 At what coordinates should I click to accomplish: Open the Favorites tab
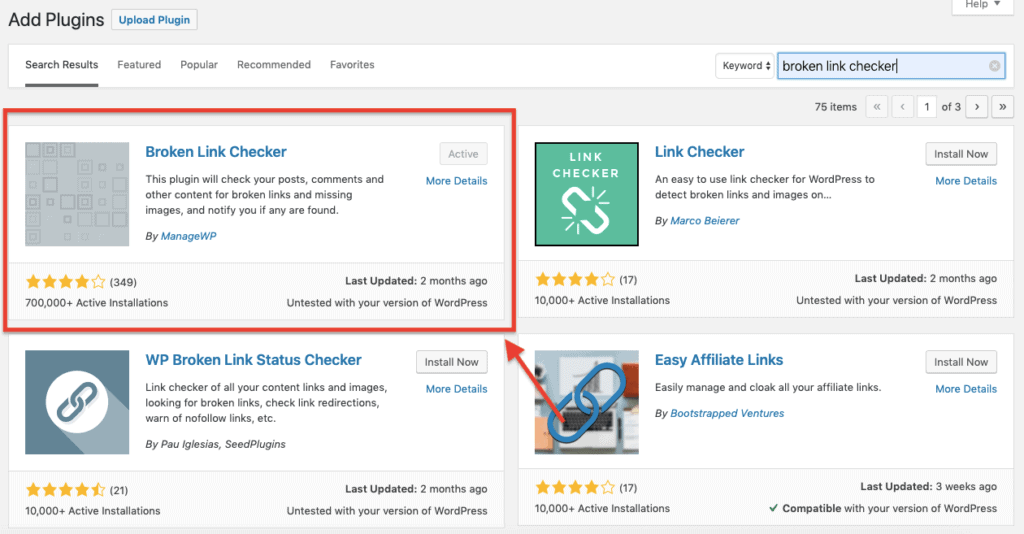[x=352, y=65]
